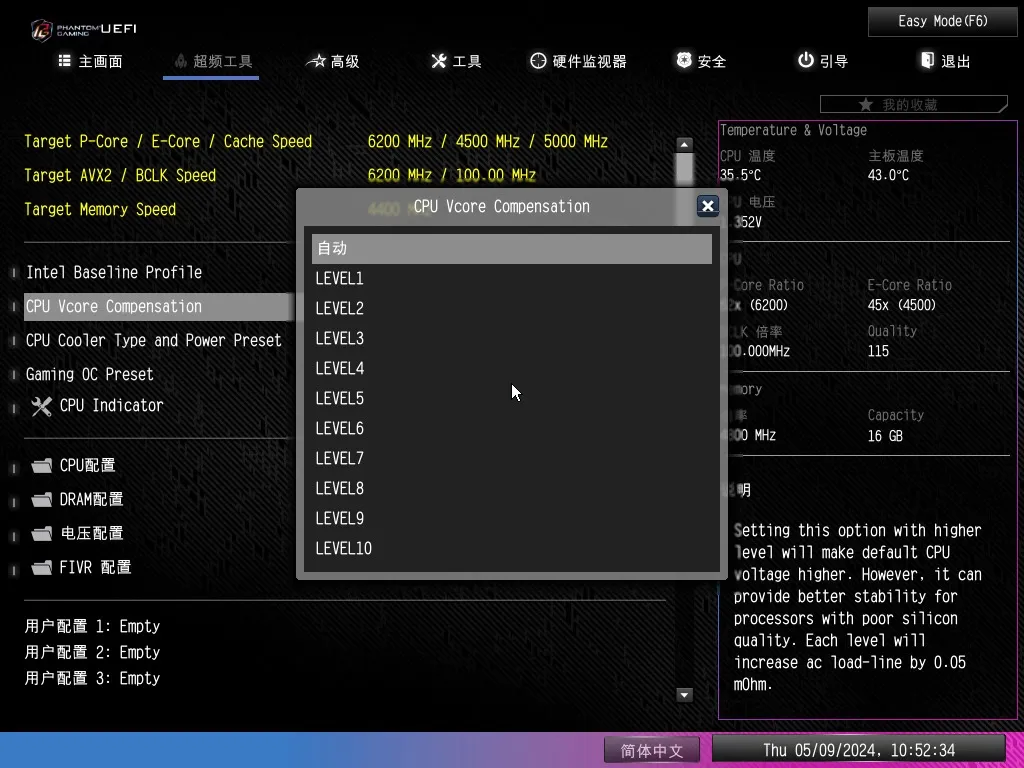The image size is (1024, 768).
Task: Click the folder icon for FIVR 配置
Action: tap(42, 568)
